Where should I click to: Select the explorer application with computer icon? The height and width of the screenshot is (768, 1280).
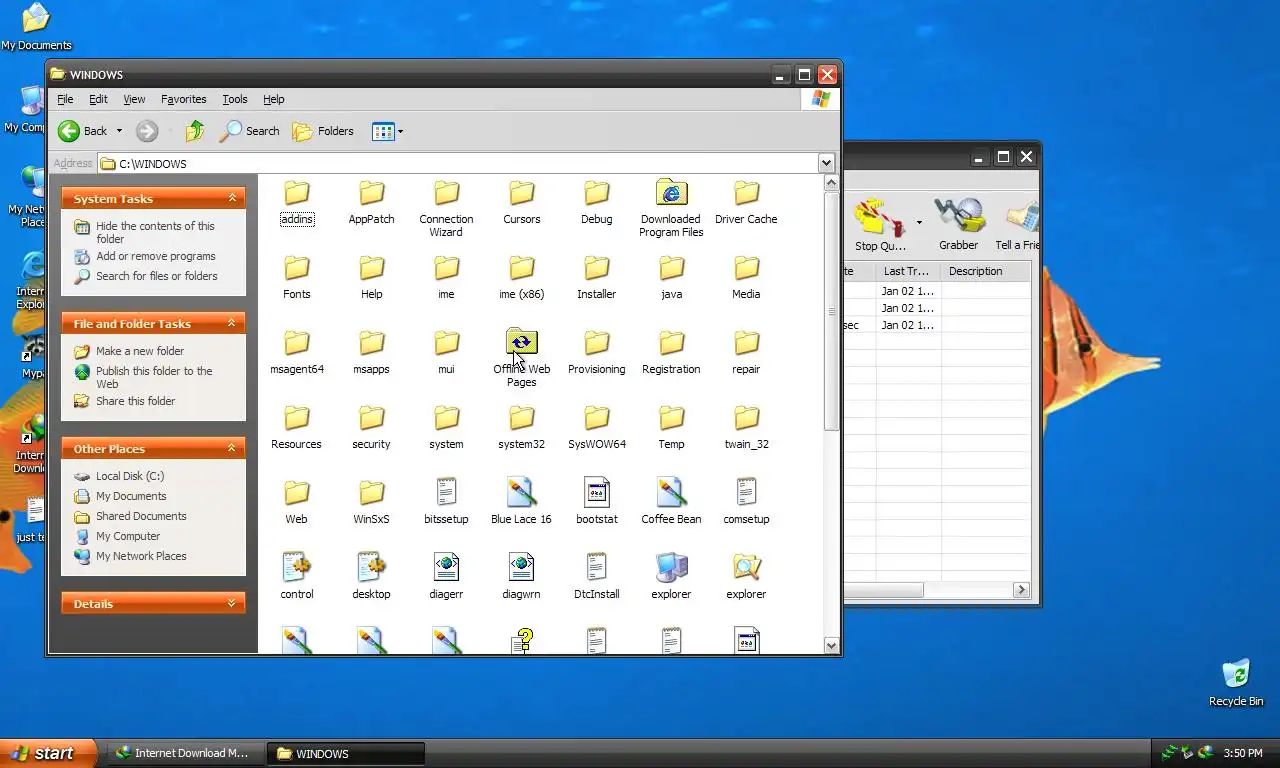(x=671, y=576)
